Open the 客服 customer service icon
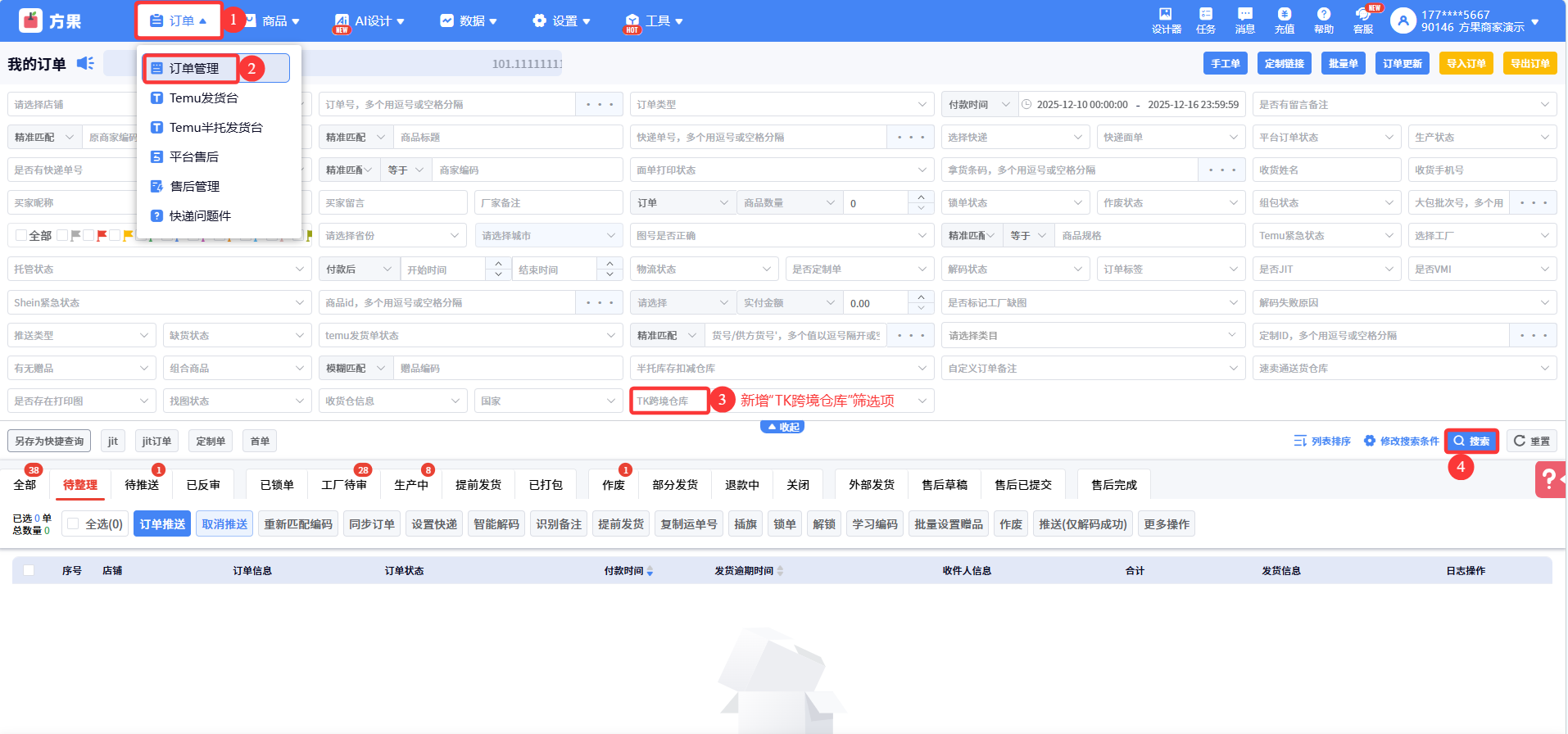The width and height of the screenshot is (1568, 734). tap(1363, 14)
